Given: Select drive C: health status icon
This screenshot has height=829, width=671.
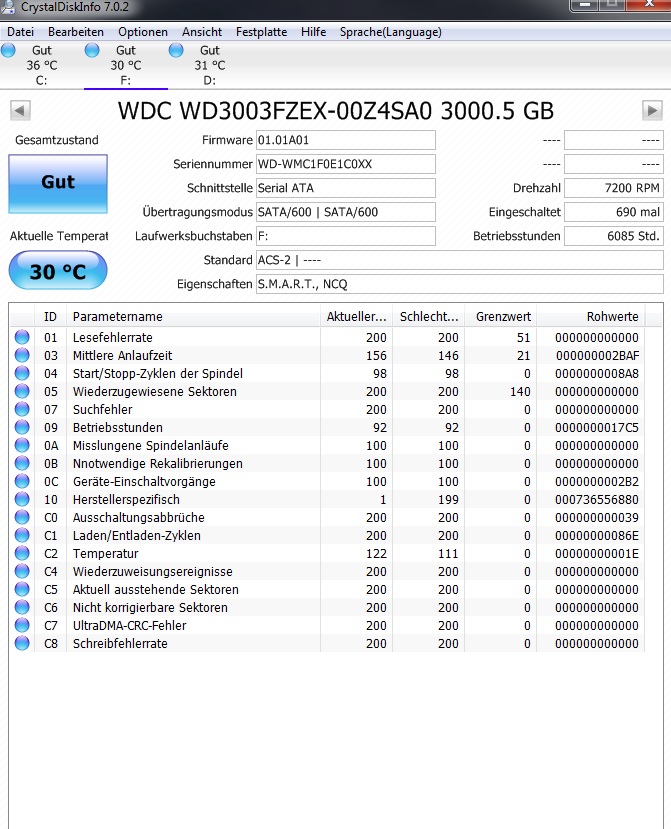Looking at the screenshot, I should (x=9, y=50).
